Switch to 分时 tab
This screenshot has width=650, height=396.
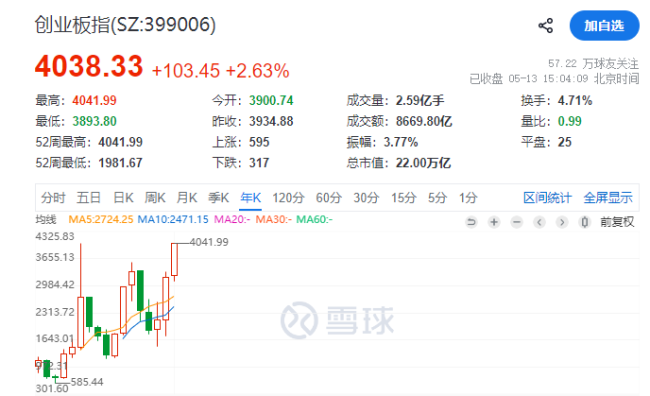53,198
